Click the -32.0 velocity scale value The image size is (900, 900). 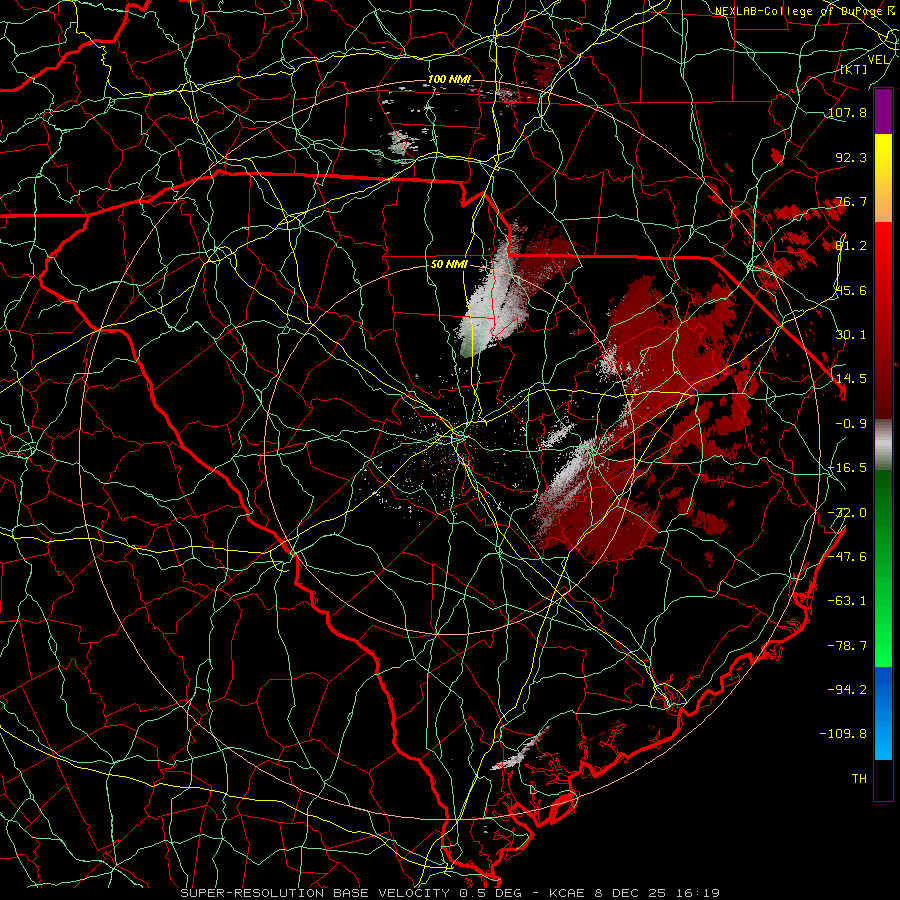point(847,513)
